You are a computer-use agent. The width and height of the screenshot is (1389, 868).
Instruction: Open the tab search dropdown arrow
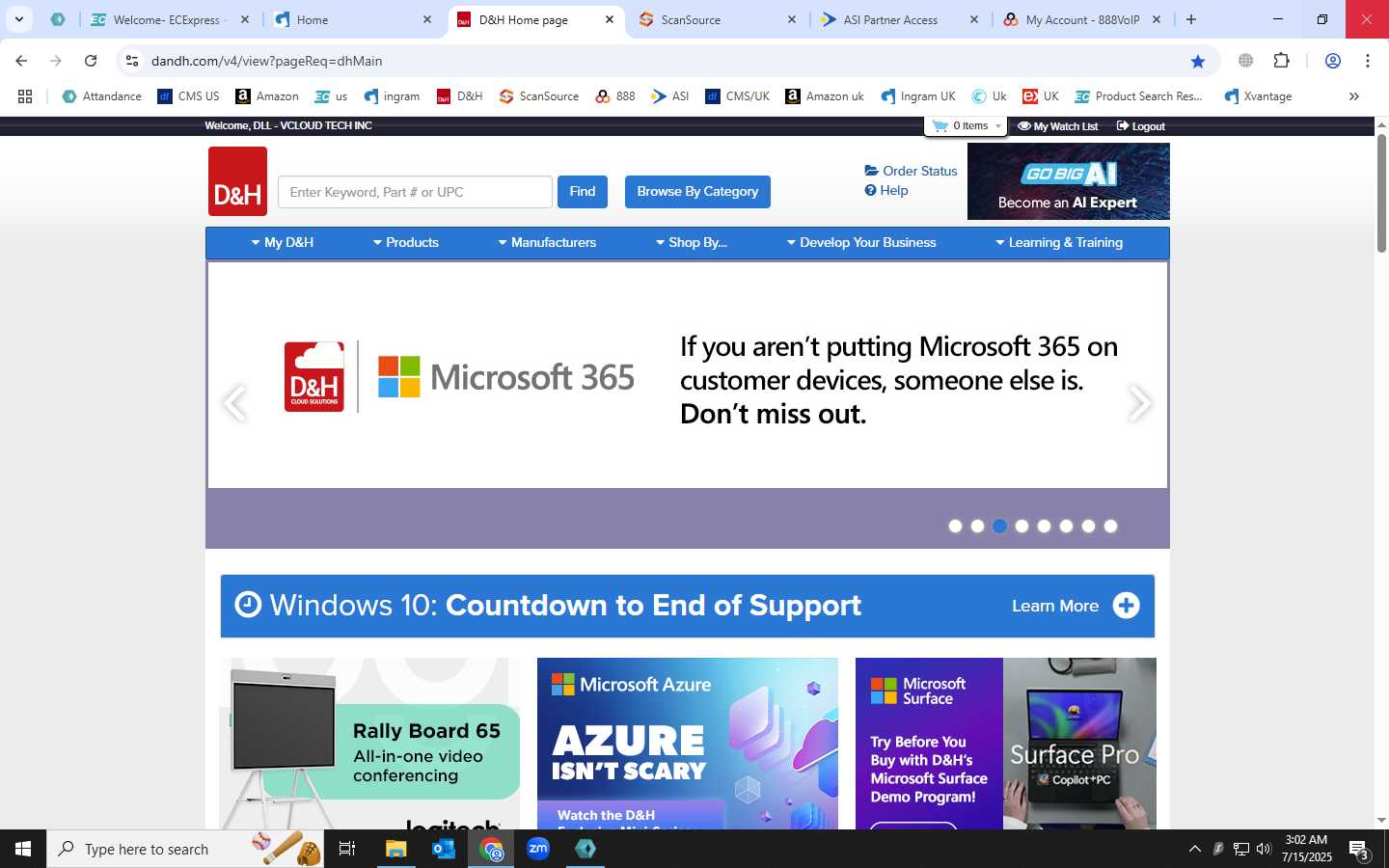(18, 19)
